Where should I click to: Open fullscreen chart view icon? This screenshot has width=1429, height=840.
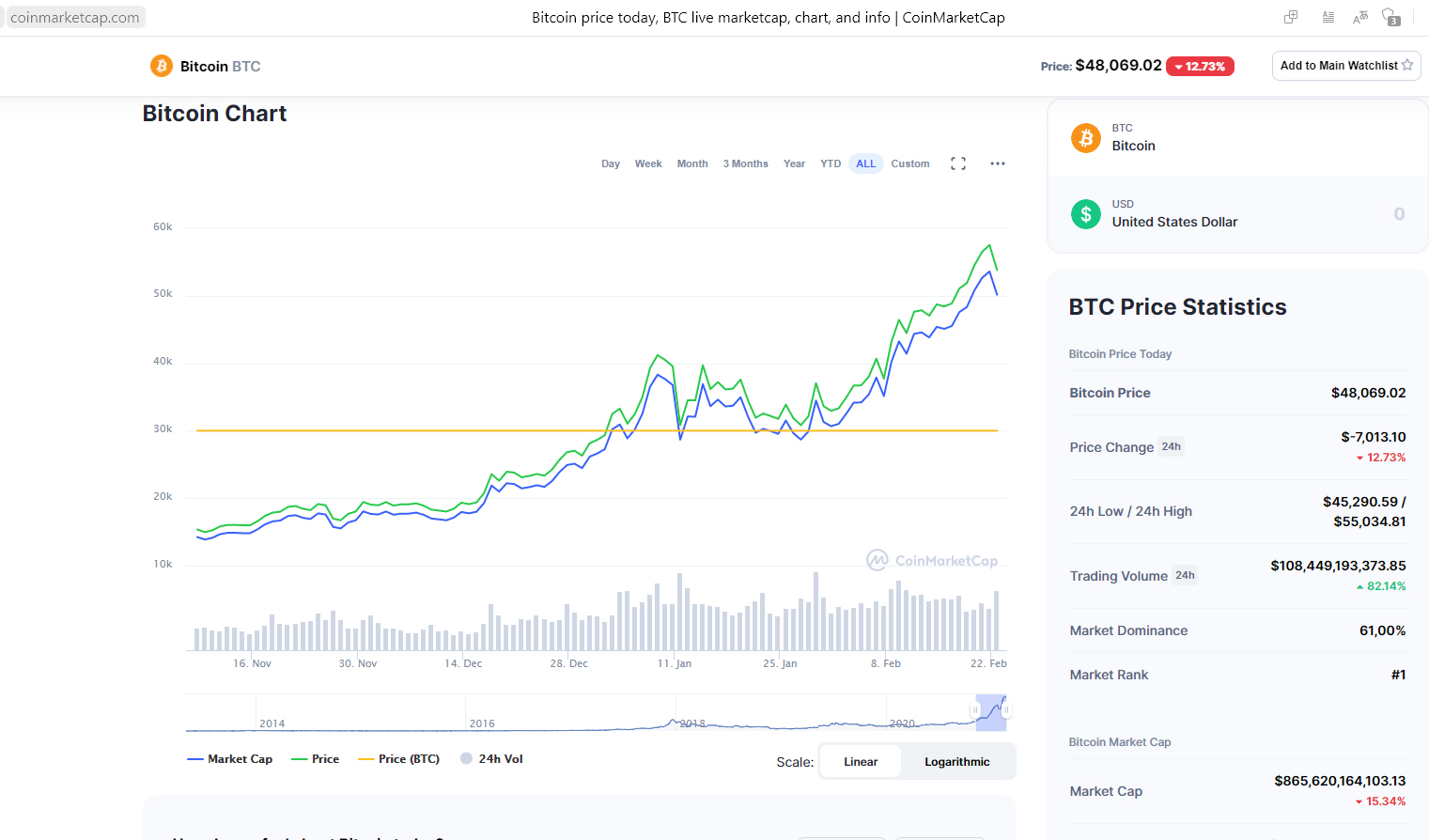(958, 163)
